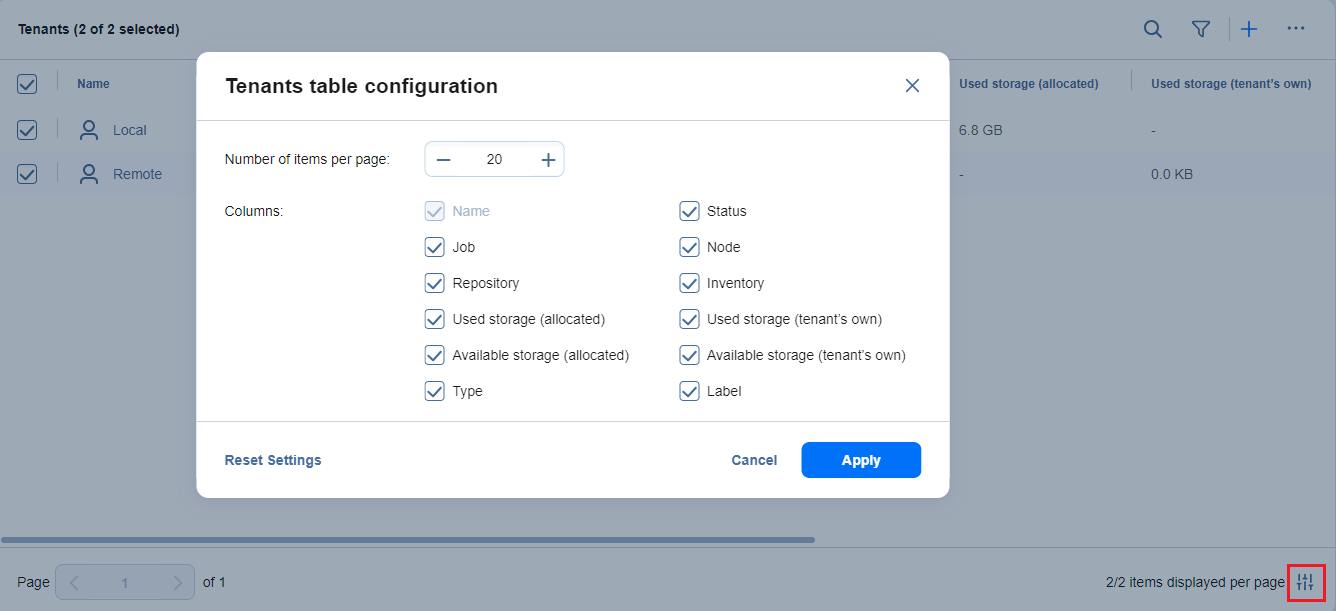Toggle the Status column checkbox

coord(689,211)
